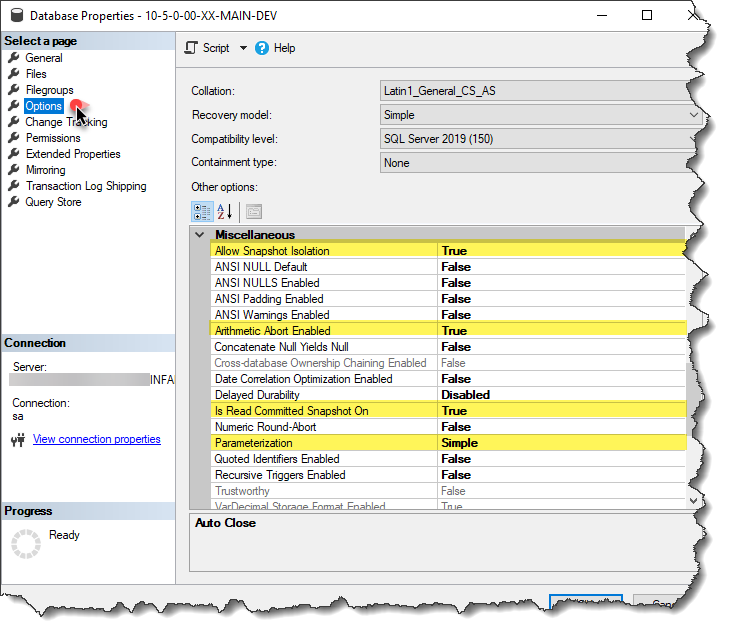Select the ANSI NULLS Enabled row
The width and height of the screenshot is (732, 640).
point(448,282)
